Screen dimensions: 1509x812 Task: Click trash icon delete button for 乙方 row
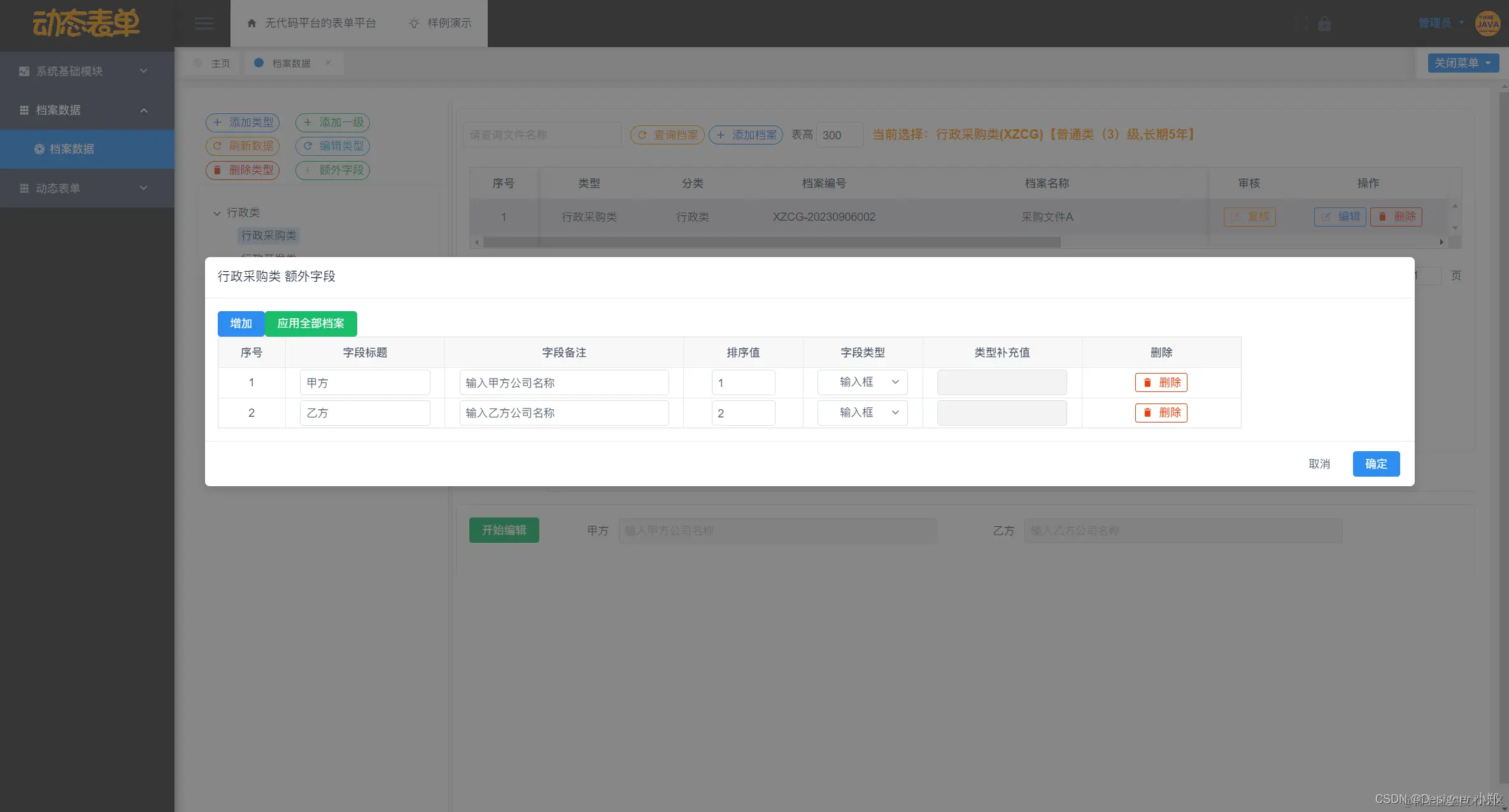click(x=1161, y=413)
